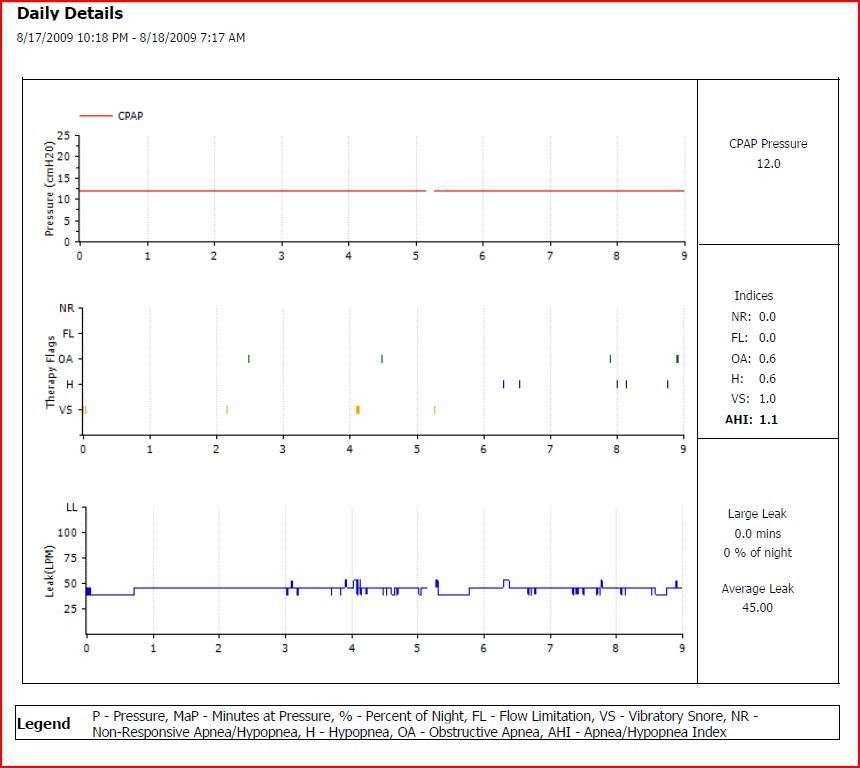The image size is (860, 768).
Task: Click the OA: 0.6 index entry
Action: pos(754,359)
